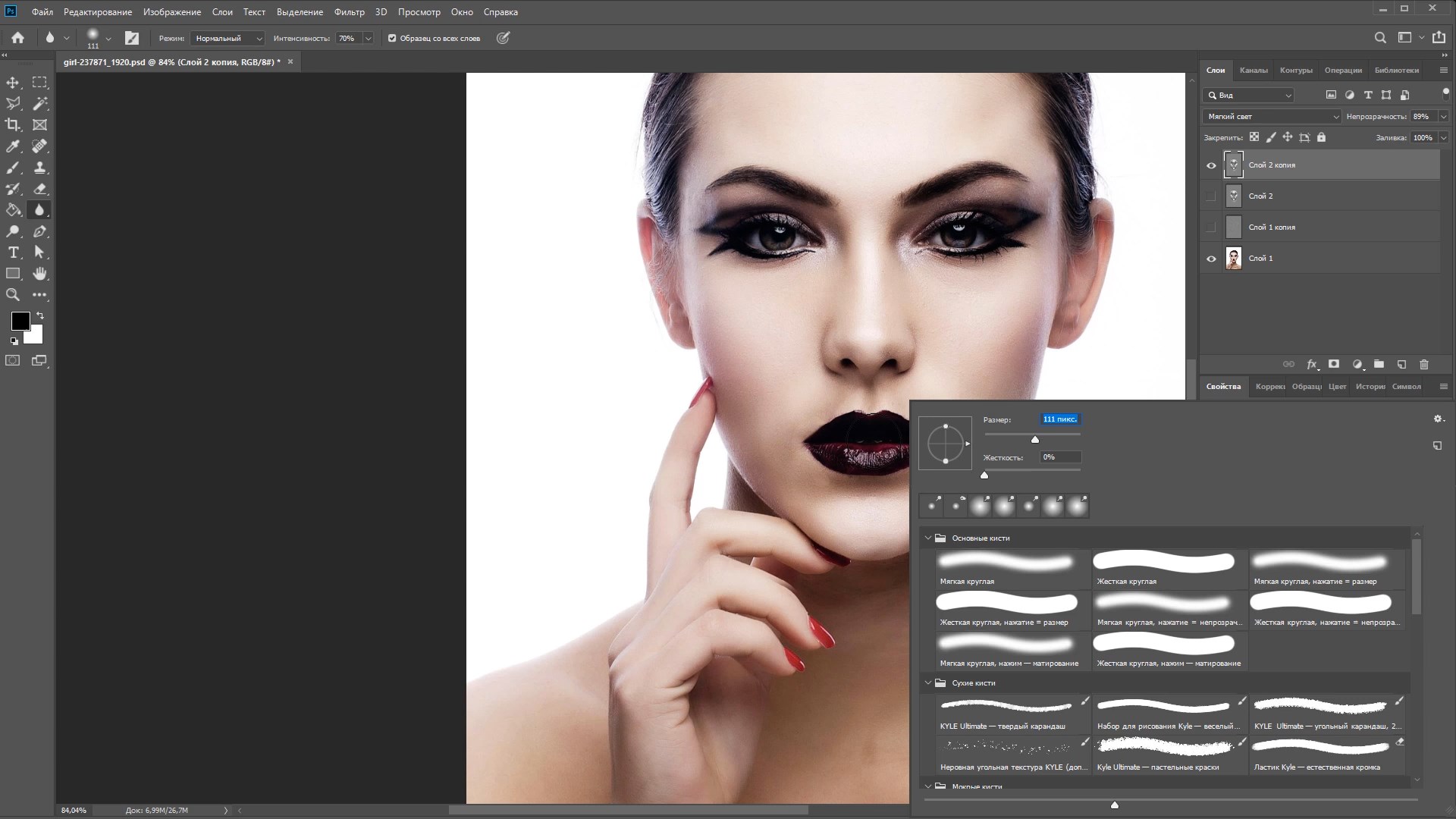Toggle lock transparent pixels
Image resolution: width=1456 pixels, height=819 pixels.
click(x=1254, y=137)
